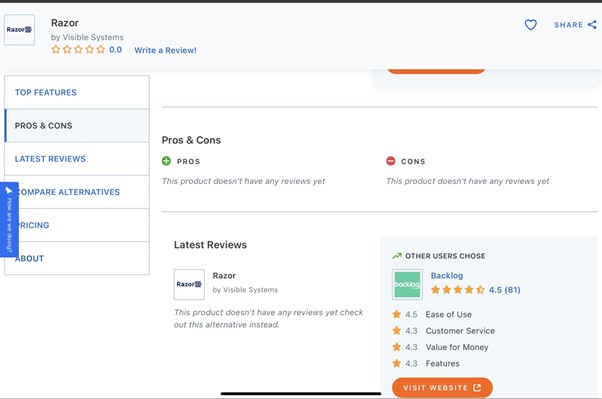Image resolution: width=602 pixels, height=399 pixels.
Task: Open the Top Features section tab
Action: [x=77, y=92]
